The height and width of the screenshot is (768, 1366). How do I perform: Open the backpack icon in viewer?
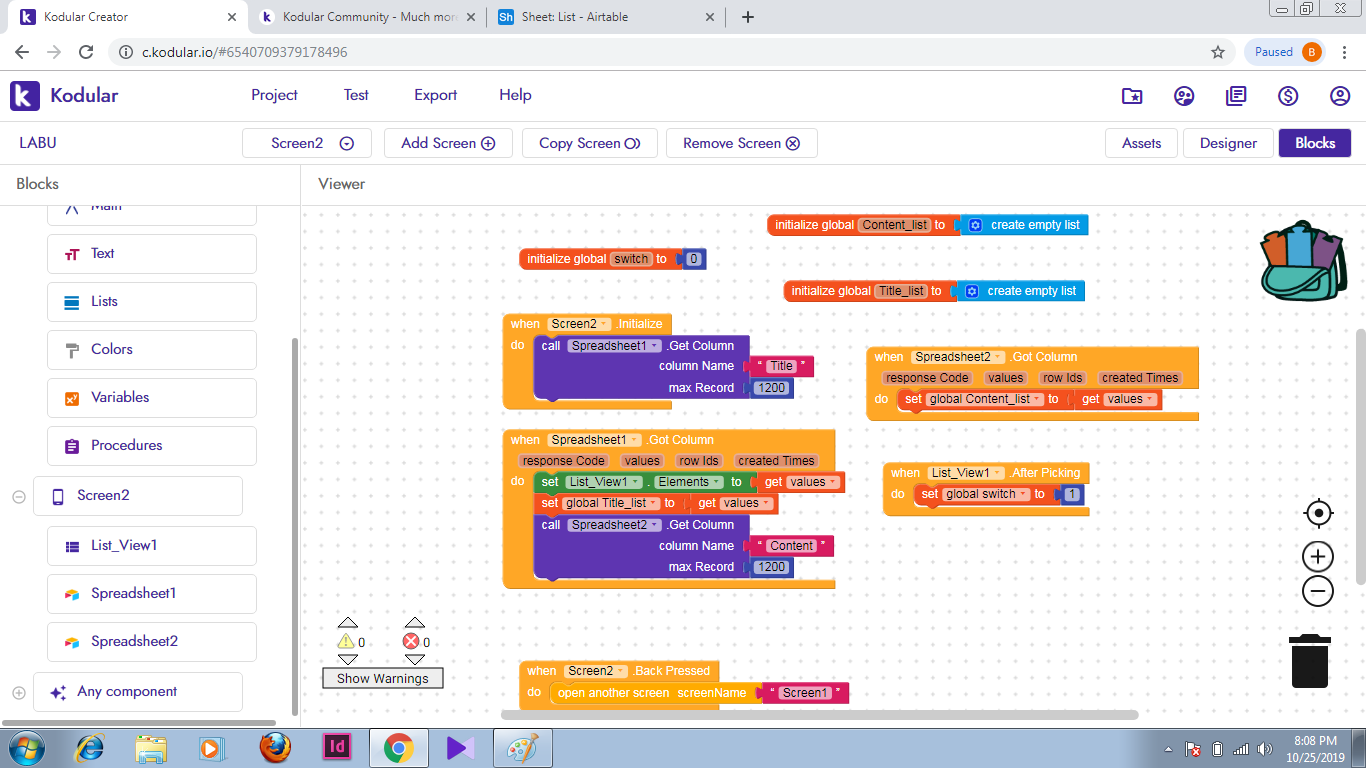(x=1303, y=261)
